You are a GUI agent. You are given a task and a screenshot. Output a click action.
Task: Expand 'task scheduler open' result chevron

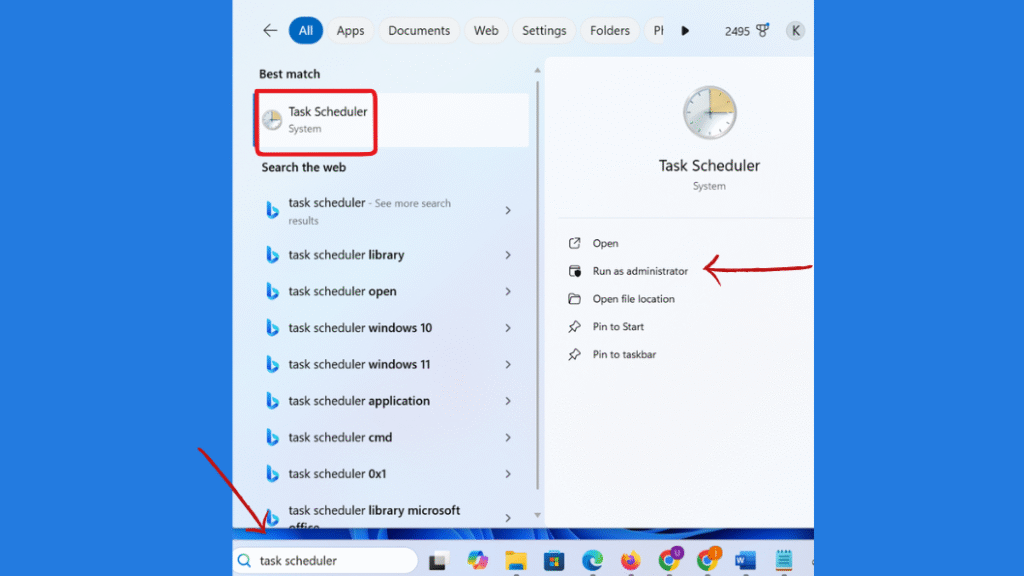[507, 291]
